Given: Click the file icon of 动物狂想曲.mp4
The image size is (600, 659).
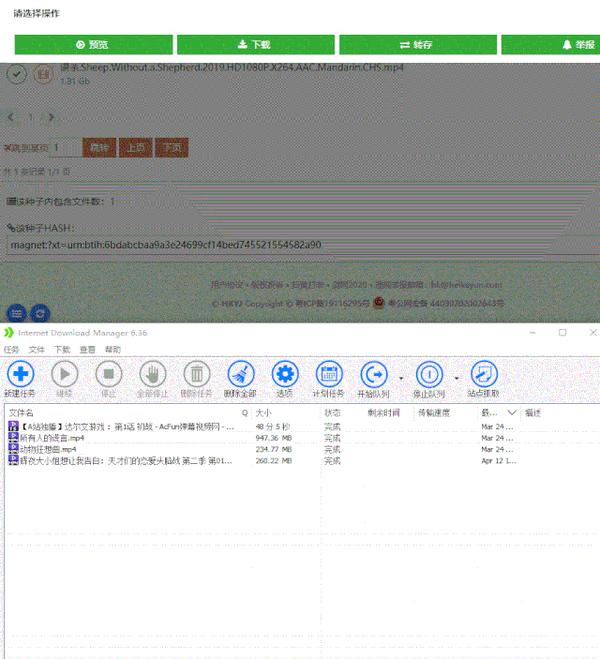Looking at the screenshot, I should [x=13, y=449].
